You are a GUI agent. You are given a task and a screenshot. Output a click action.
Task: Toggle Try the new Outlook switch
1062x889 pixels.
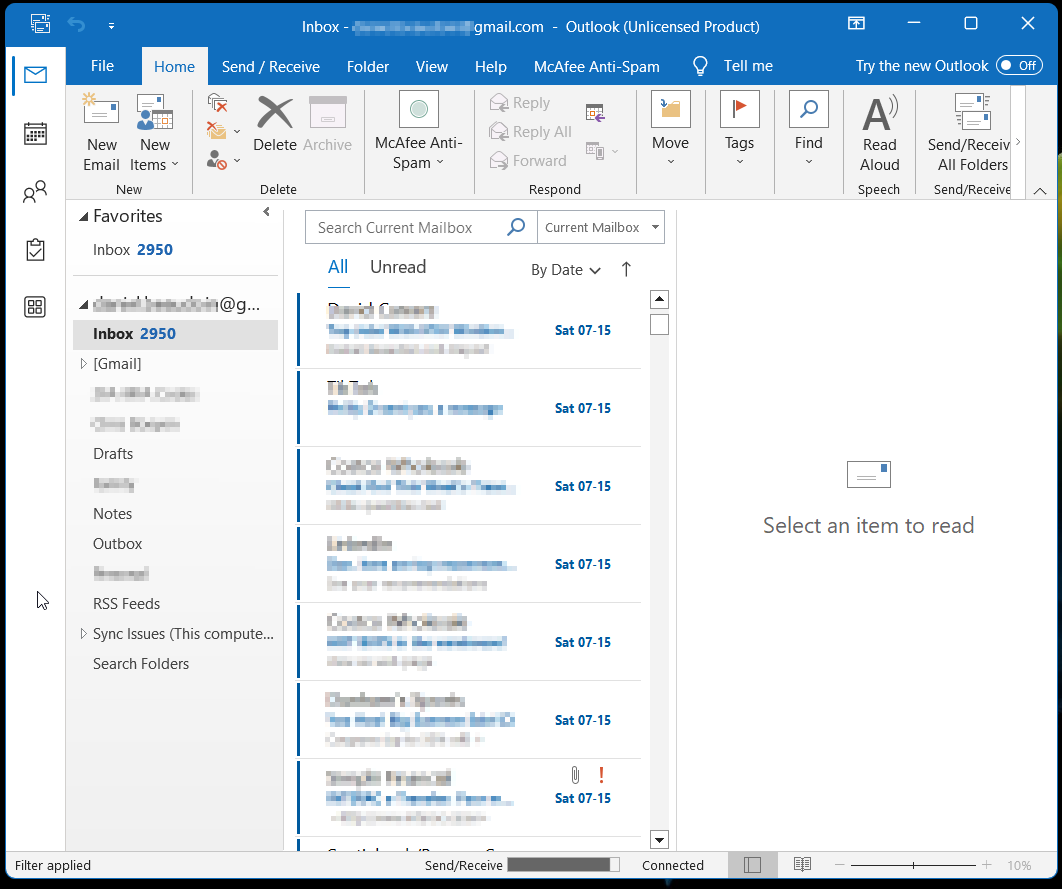[1019, 66]
